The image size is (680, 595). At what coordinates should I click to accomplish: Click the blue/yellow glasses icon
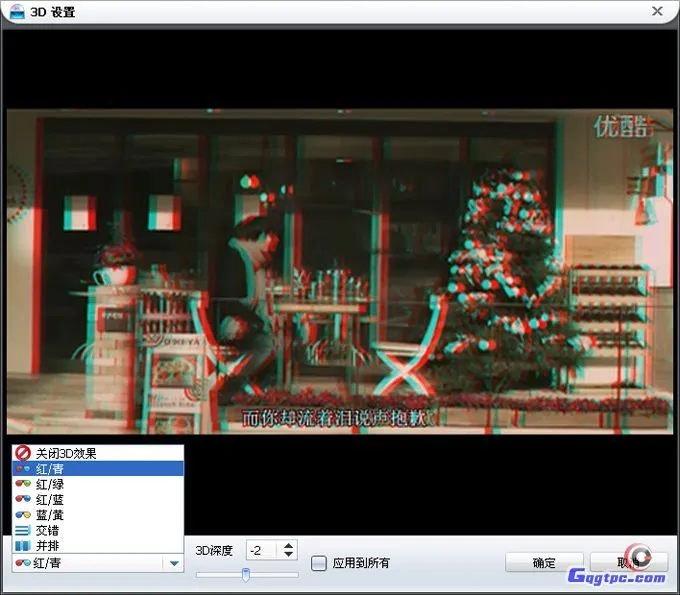(23, 515)
